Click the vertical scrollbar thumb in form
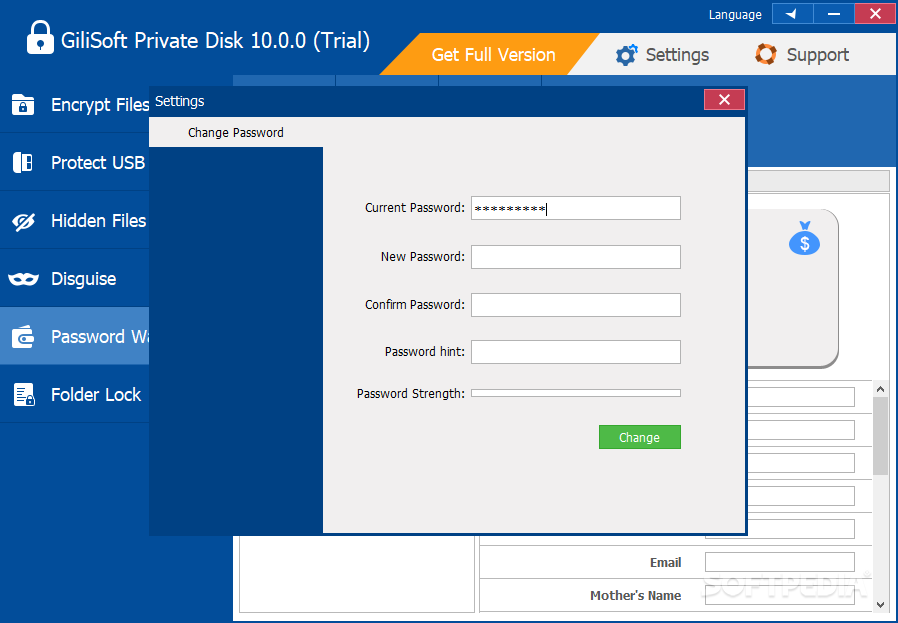This screenshot has width=898, height=623. tap(880, 436)
